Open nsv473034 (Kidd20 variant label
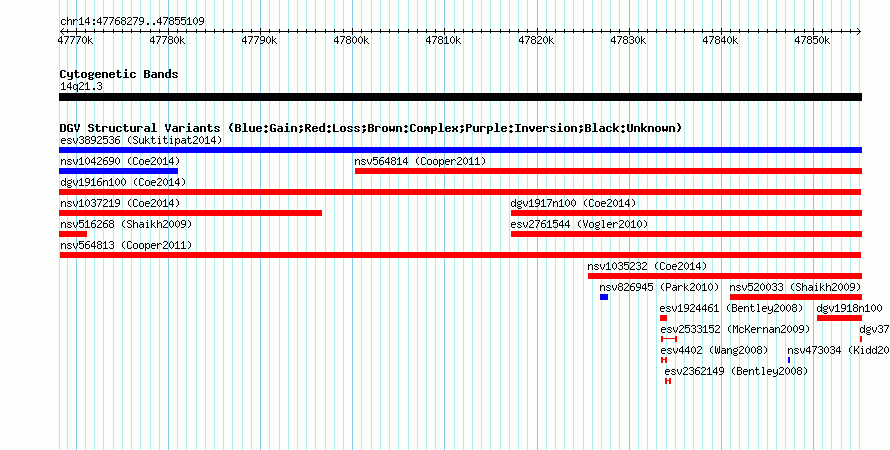Viewport: 890px width, 450px height. pos(838,350)
